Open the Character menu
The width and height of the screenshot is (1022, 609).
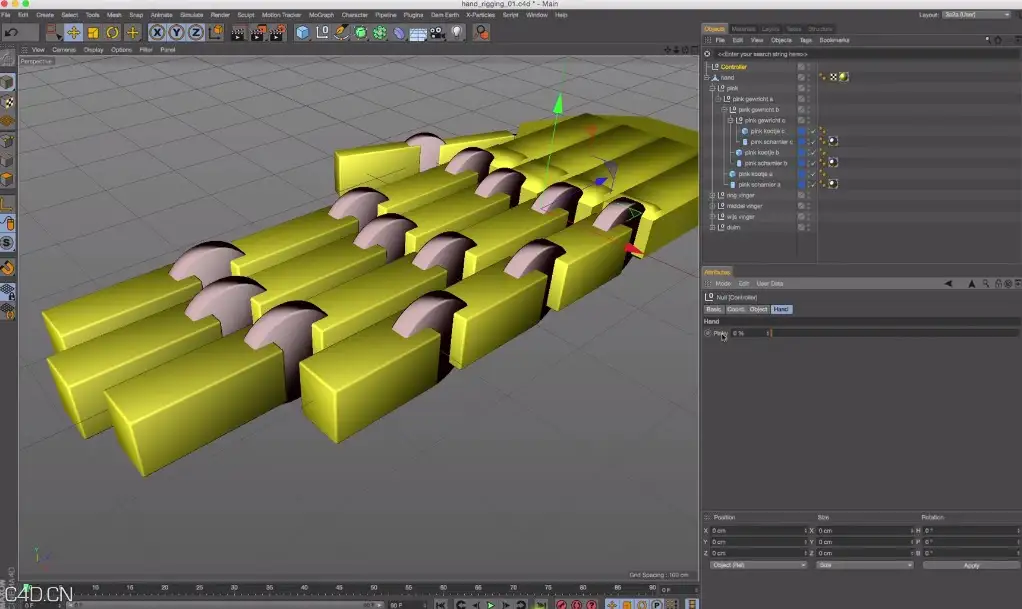click(x=355, y=14)
